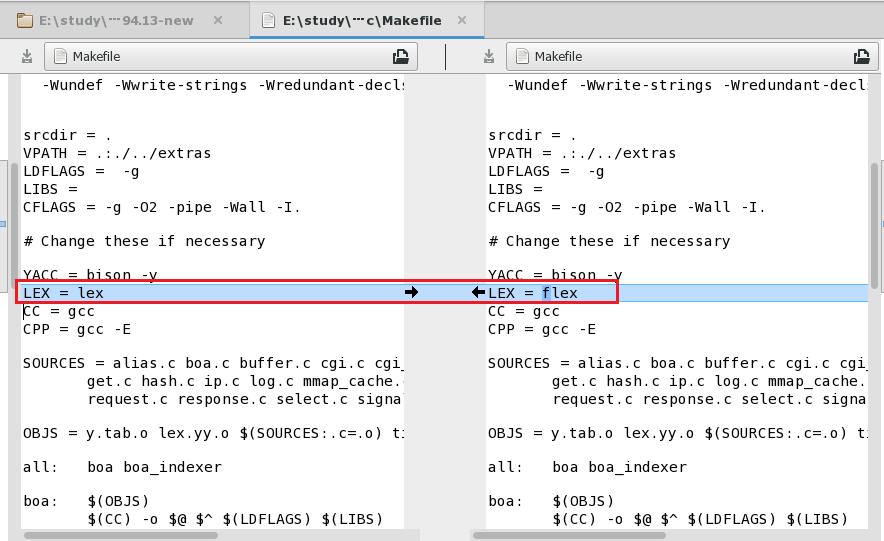Click the open-file icon in right Makefile chooser
The height and width of the screenshot is (541, 884).
(x=866, y=57)
